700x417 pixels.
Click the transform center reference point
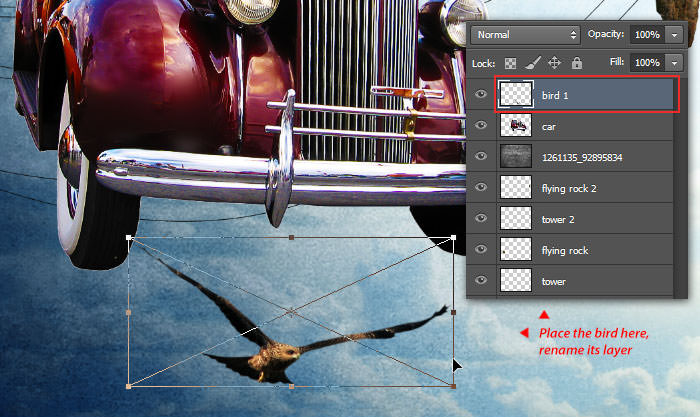[292, 312]
